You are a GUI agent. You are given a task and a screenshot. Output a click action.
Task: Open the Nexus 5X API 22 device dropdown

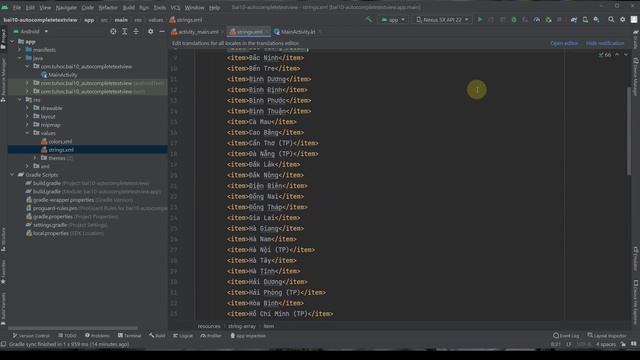point(443,20)
